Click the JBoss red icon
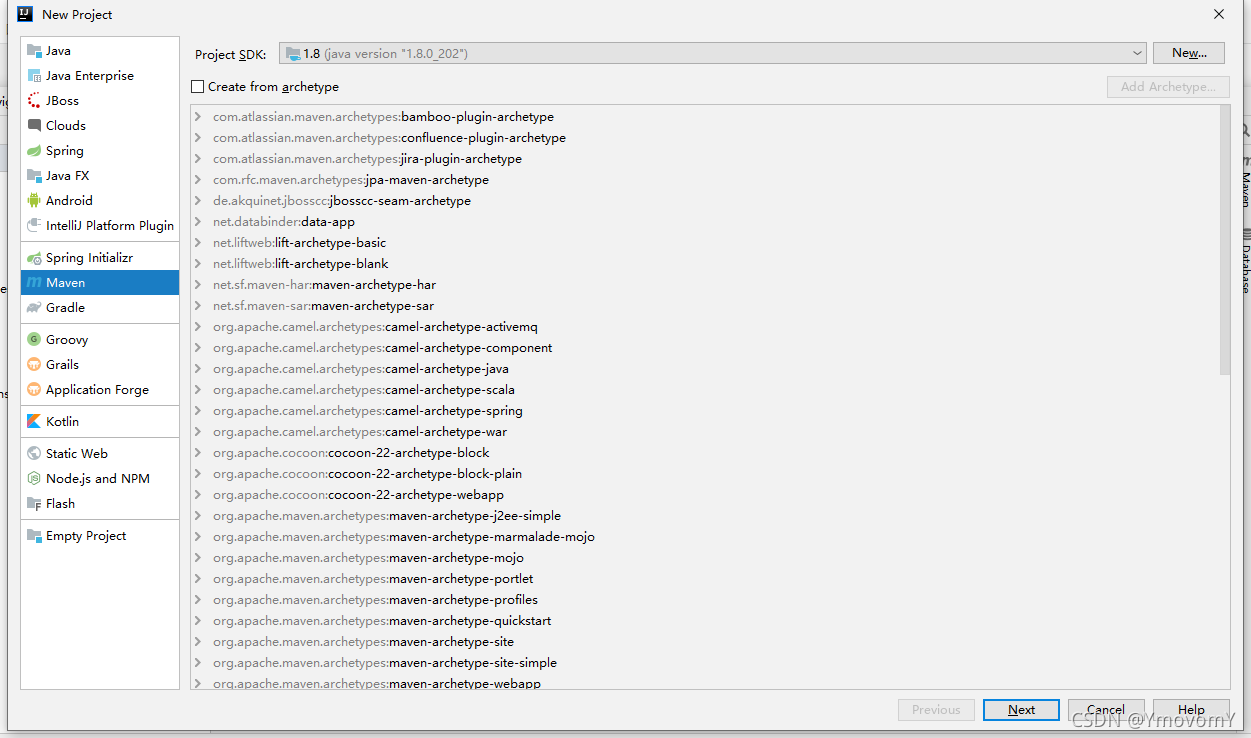The width and height of the screenshot is (1251, 738). (34, 101)
